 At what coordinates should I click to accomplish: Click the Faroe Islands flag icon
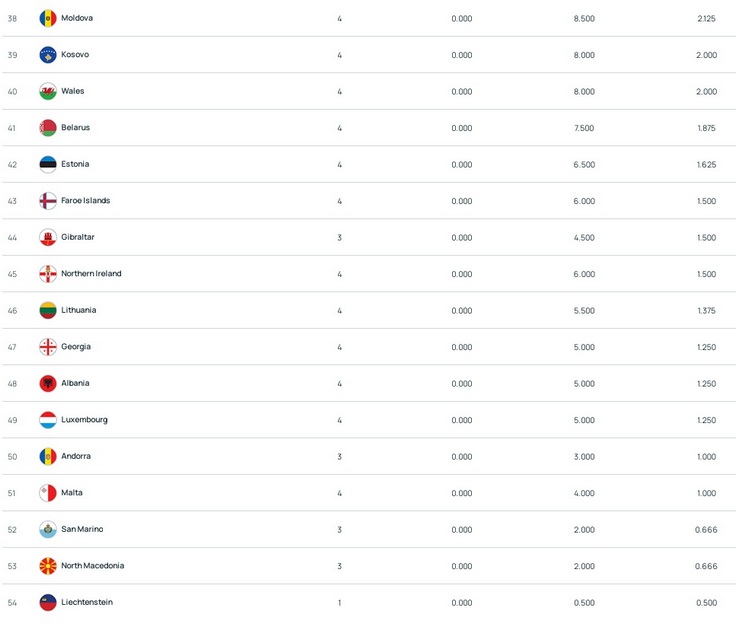[x=48, y=201]
